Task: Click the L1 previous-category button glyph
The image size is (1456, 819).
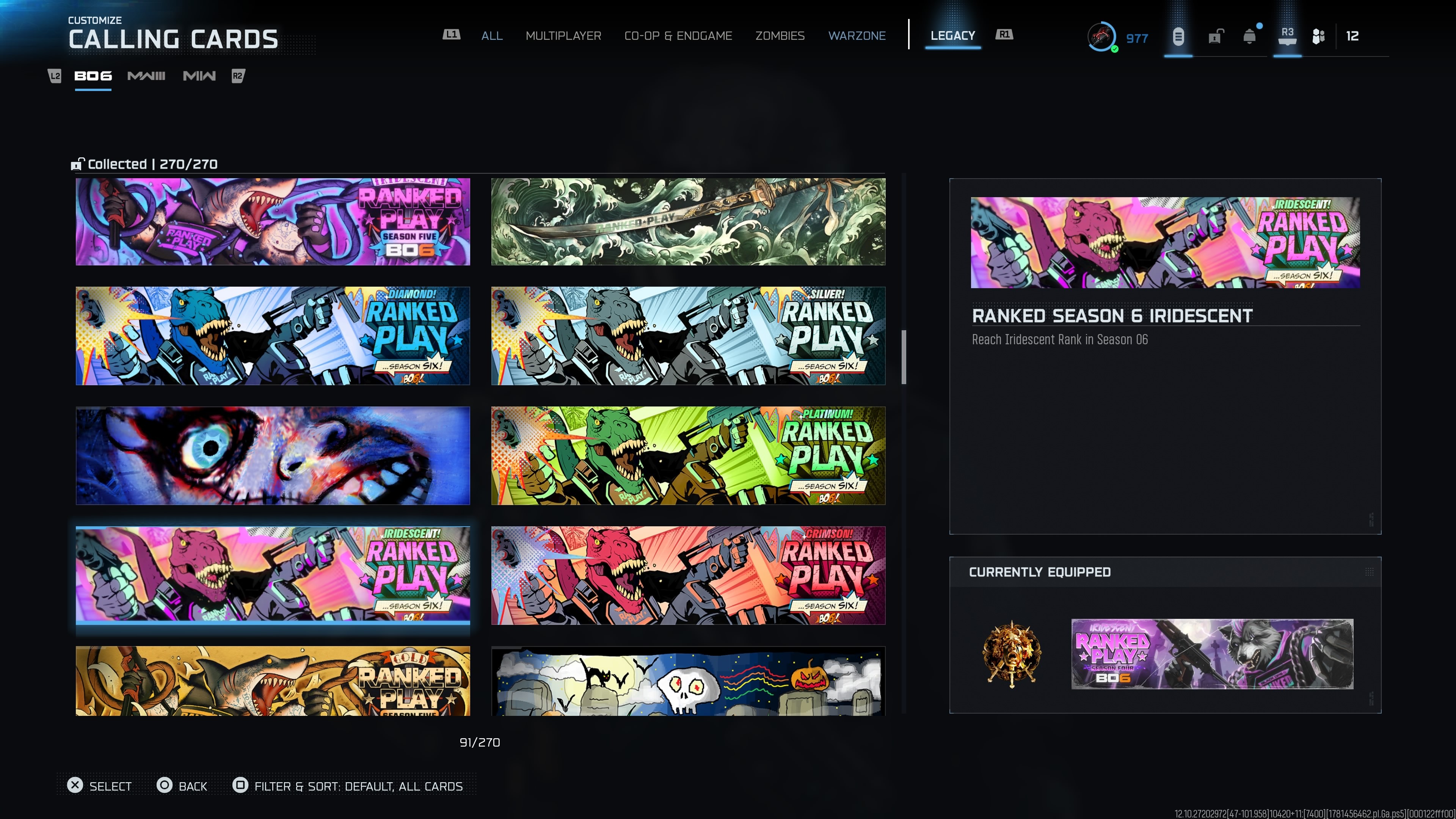Action: (x=451, y=35)
